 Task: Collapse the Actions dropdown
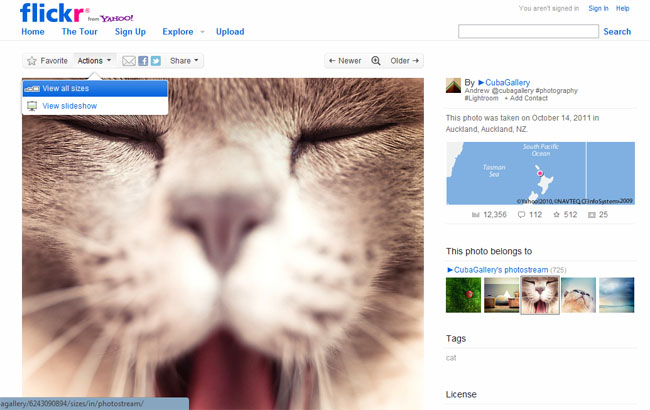pyautogui.click(x=95, y=61)
